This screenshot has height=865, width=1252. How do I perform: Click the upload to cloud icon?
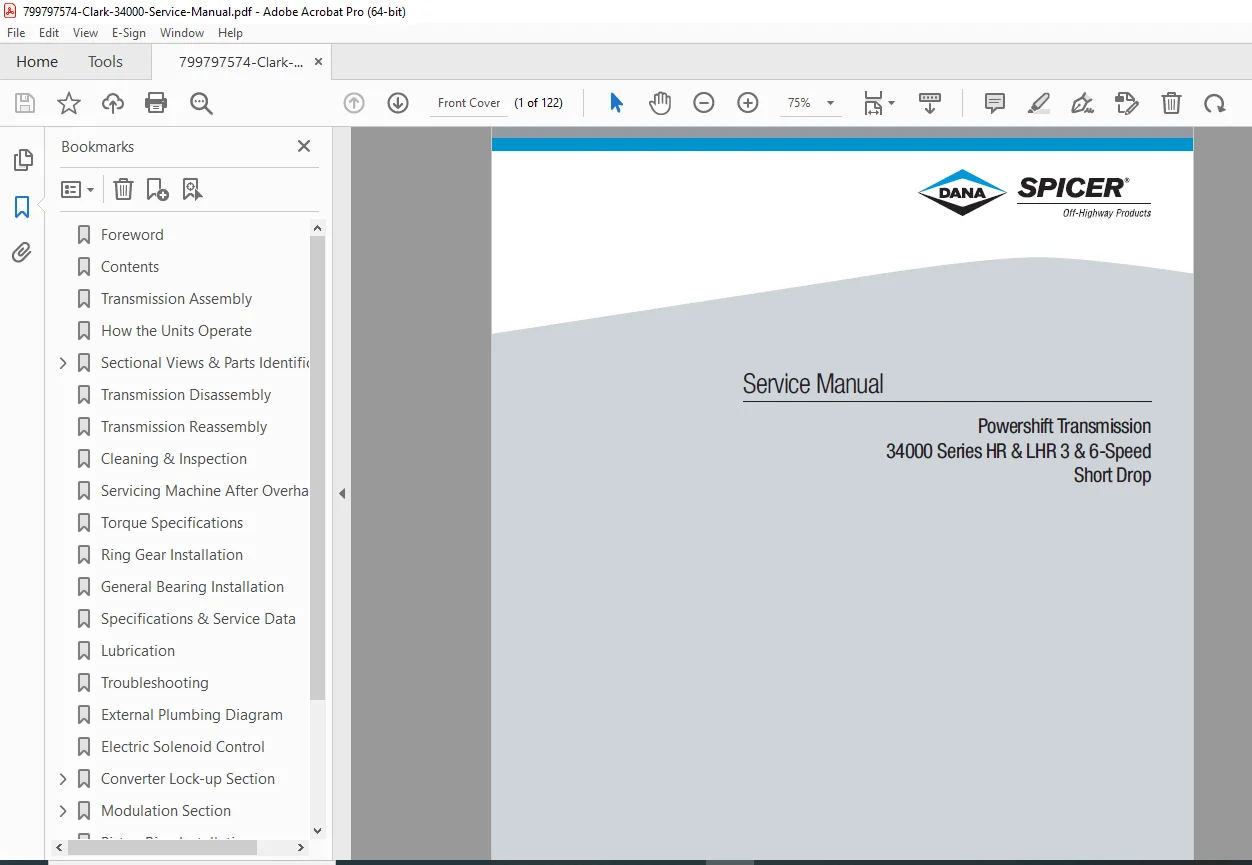113,103
